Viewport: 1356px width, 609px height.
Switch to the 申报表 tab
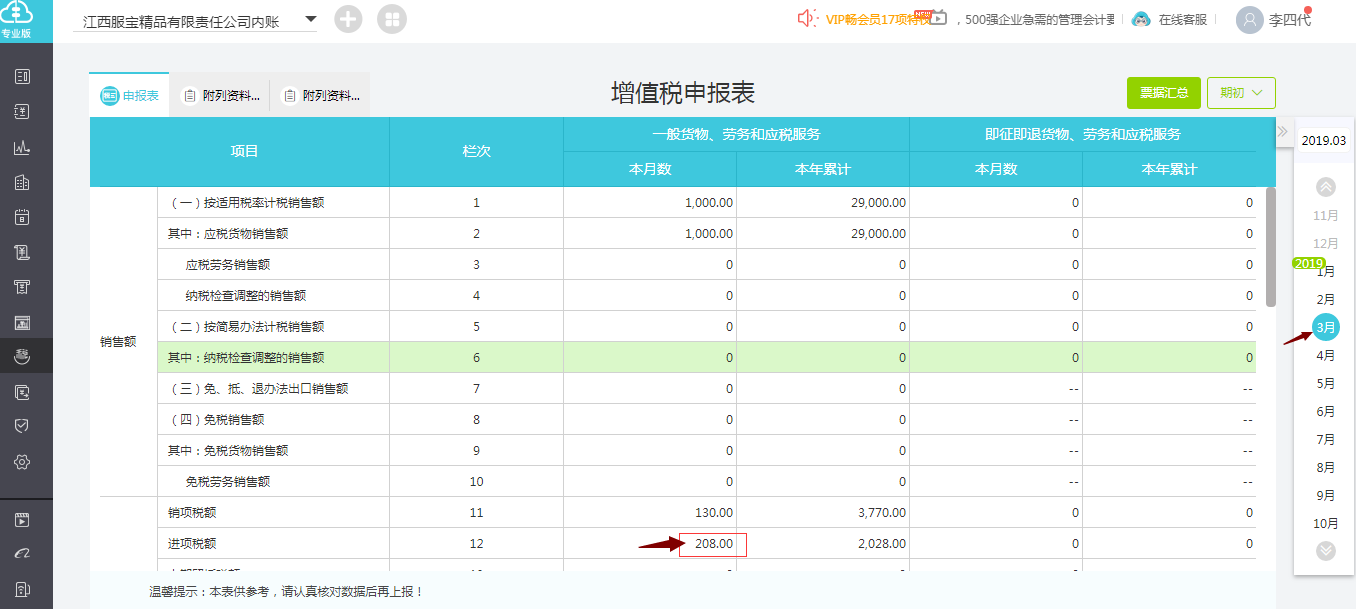pyautogui.click(x=129, y=96)
